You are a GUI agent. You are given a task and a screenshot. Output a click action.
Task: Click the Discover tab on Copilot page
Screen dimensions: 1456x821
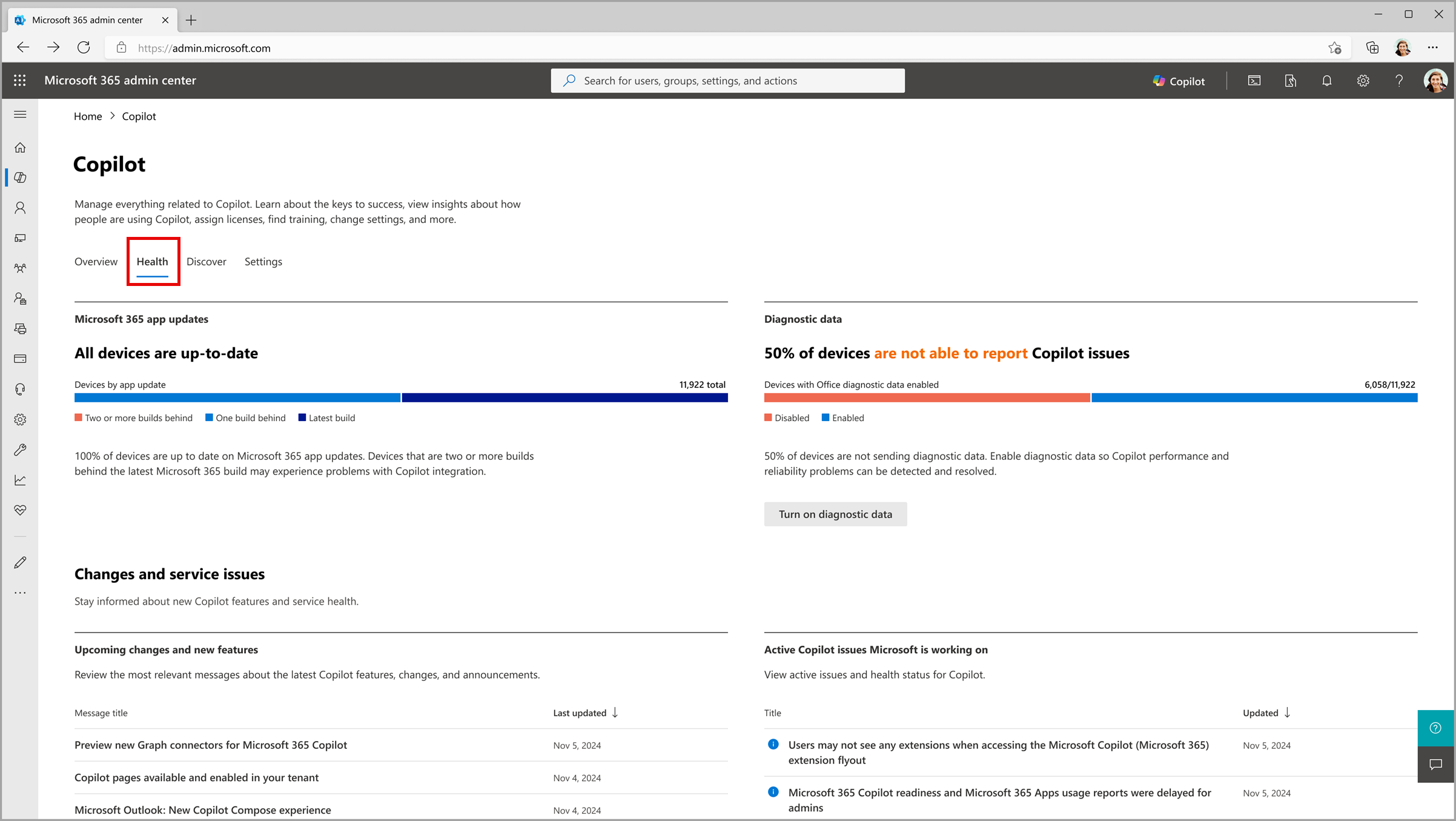click(x=206, y=261)
